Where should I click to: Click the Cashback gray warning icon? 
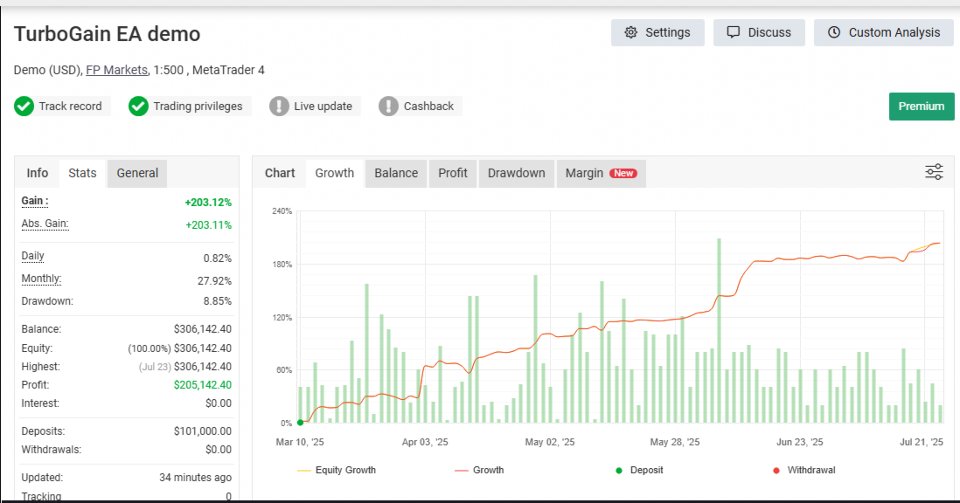[x=389, y=106]
